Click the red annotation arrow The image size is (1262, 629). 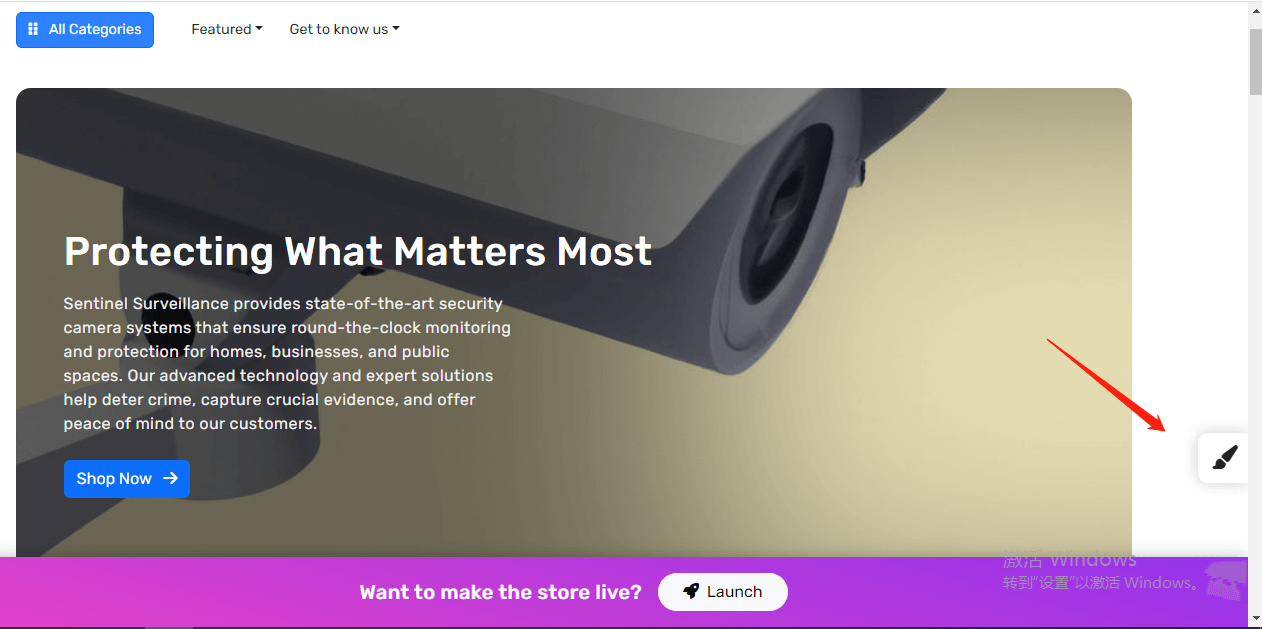coord(1106,385)
